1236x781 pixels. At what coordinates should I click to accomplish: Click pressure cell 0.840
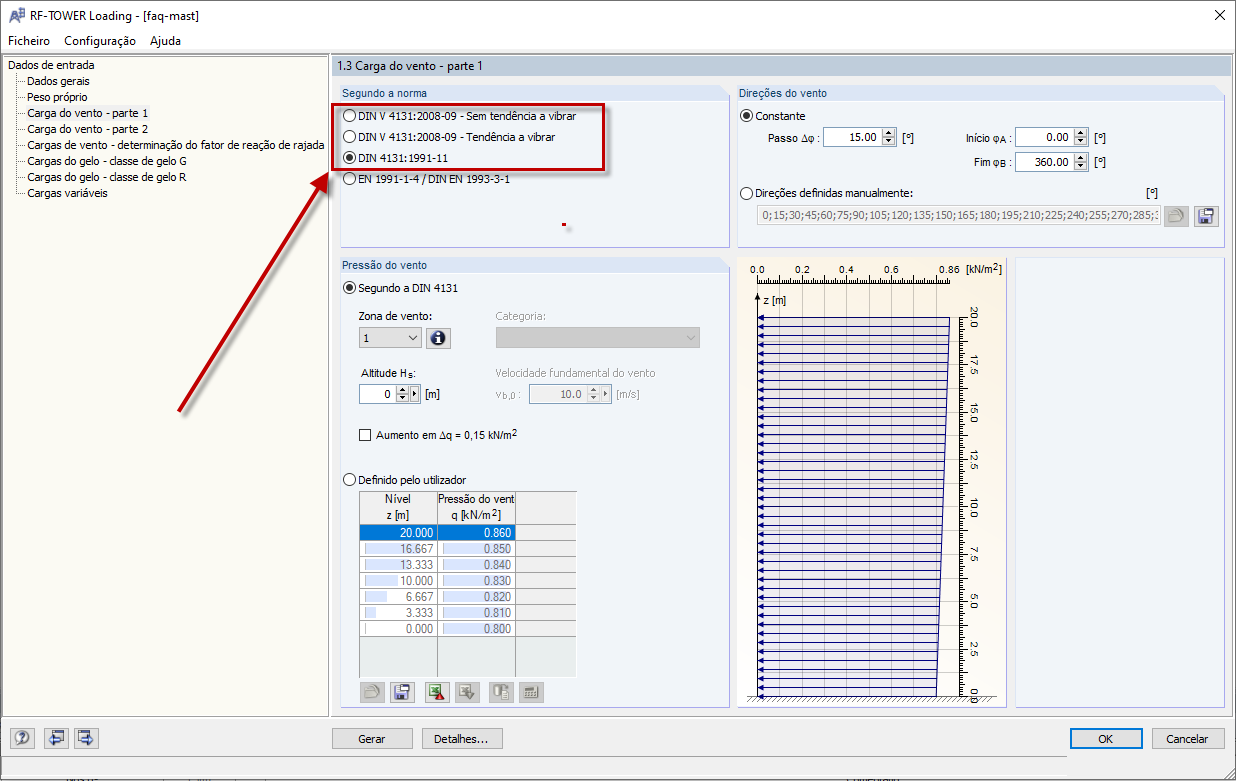point(476,565)
